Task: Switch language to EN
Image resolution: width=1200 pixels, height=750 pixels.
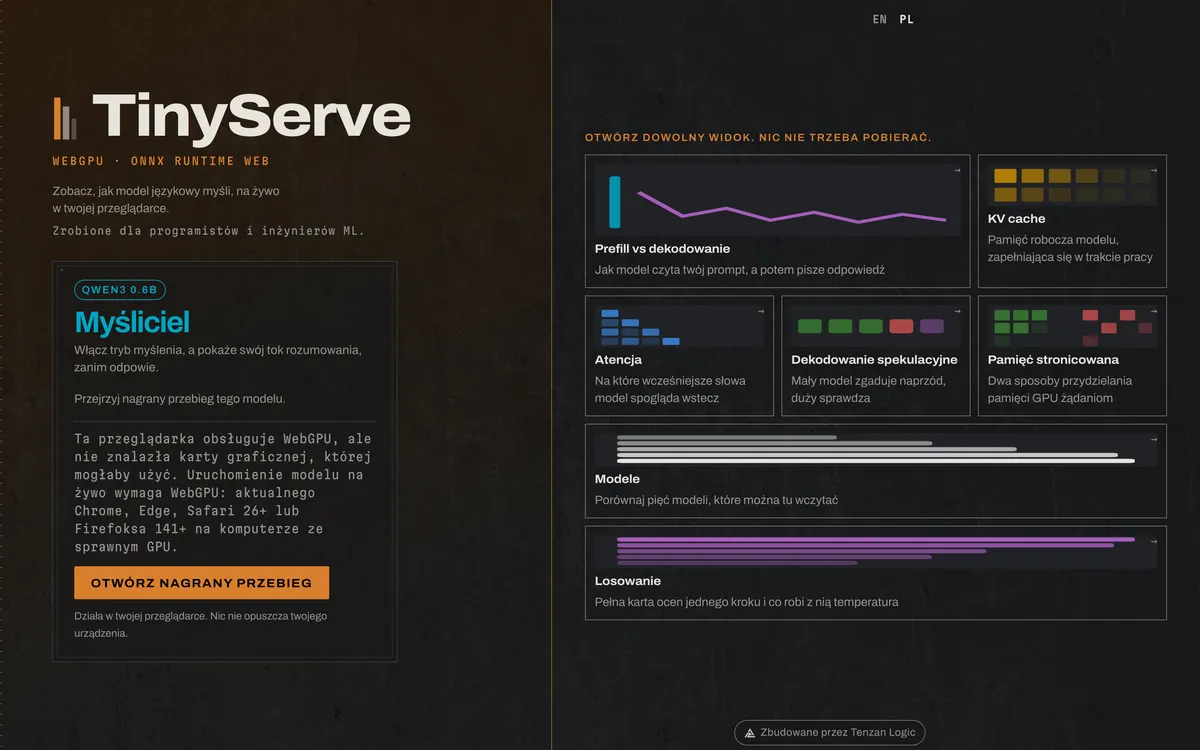Action: [879, 19]
